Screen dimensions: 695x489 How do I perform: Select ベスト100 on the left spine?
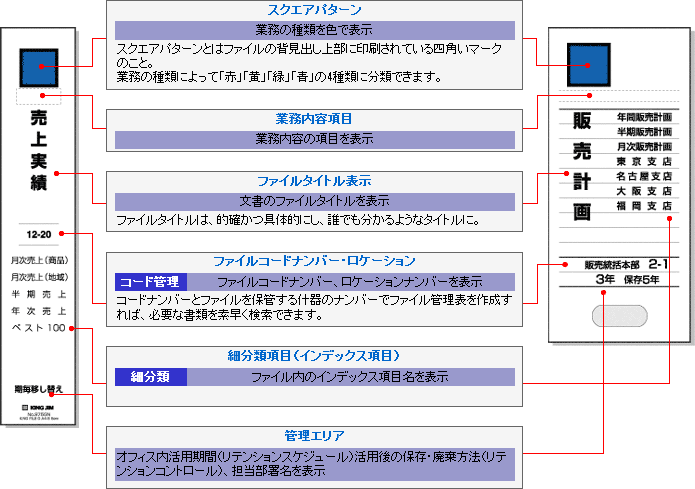[39, 328]
